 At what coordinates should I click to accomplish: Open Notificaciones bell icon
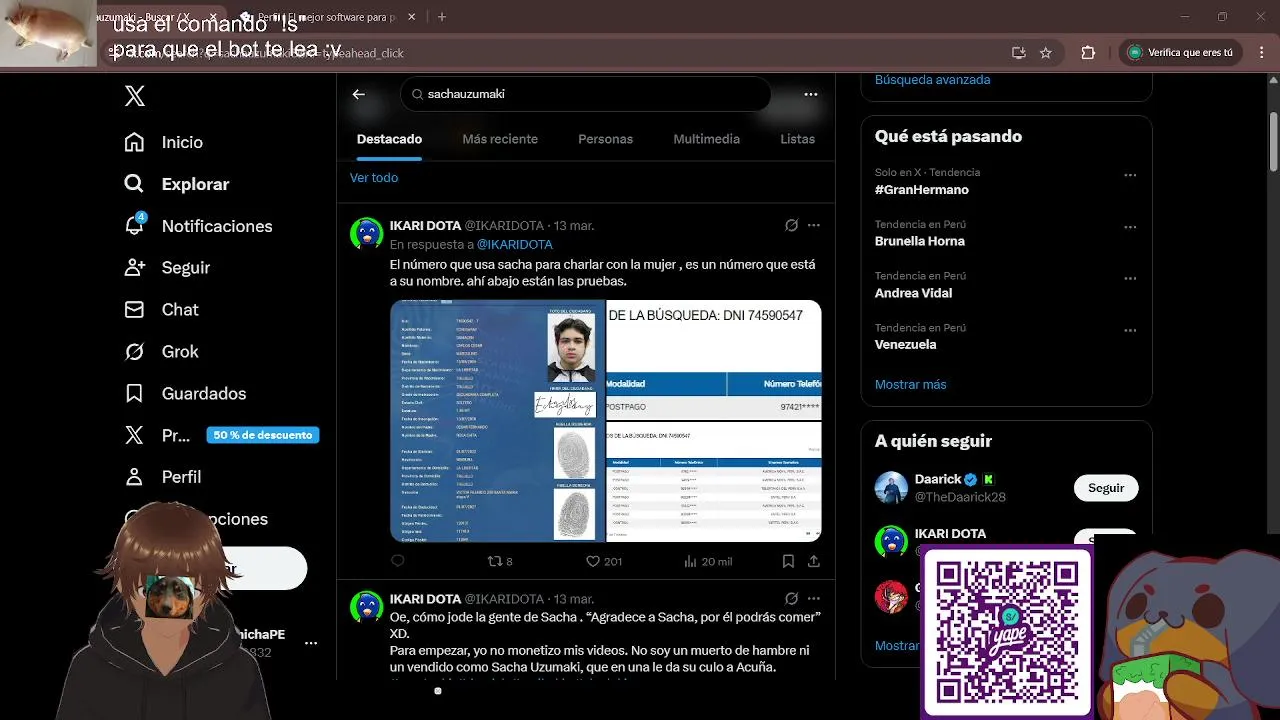pos(134,225)
